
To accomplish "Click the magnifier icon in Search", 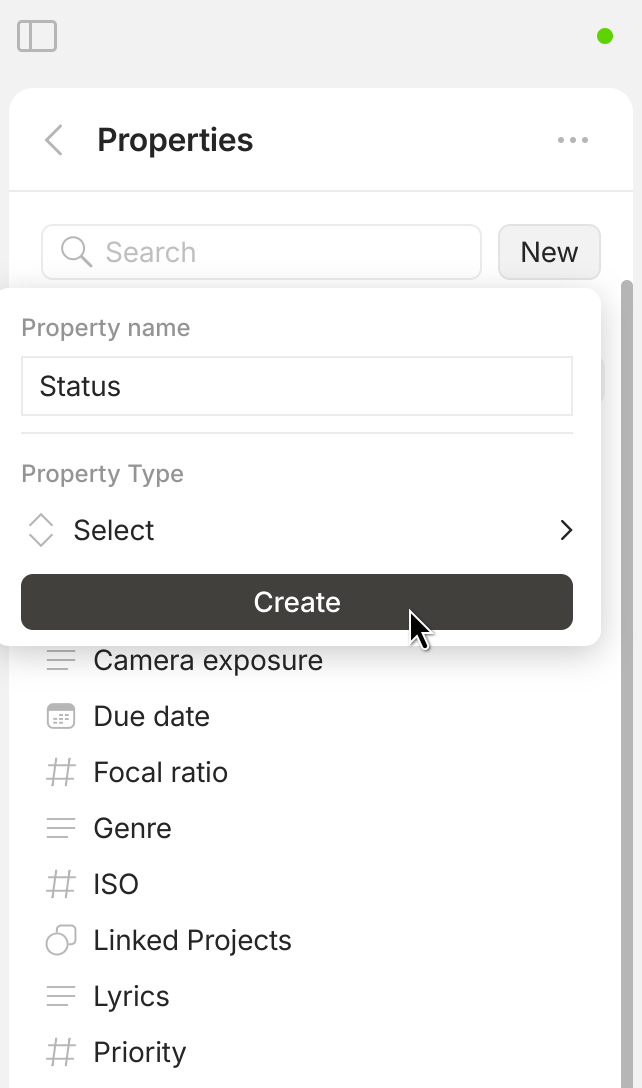I will (x=76, y=252).
